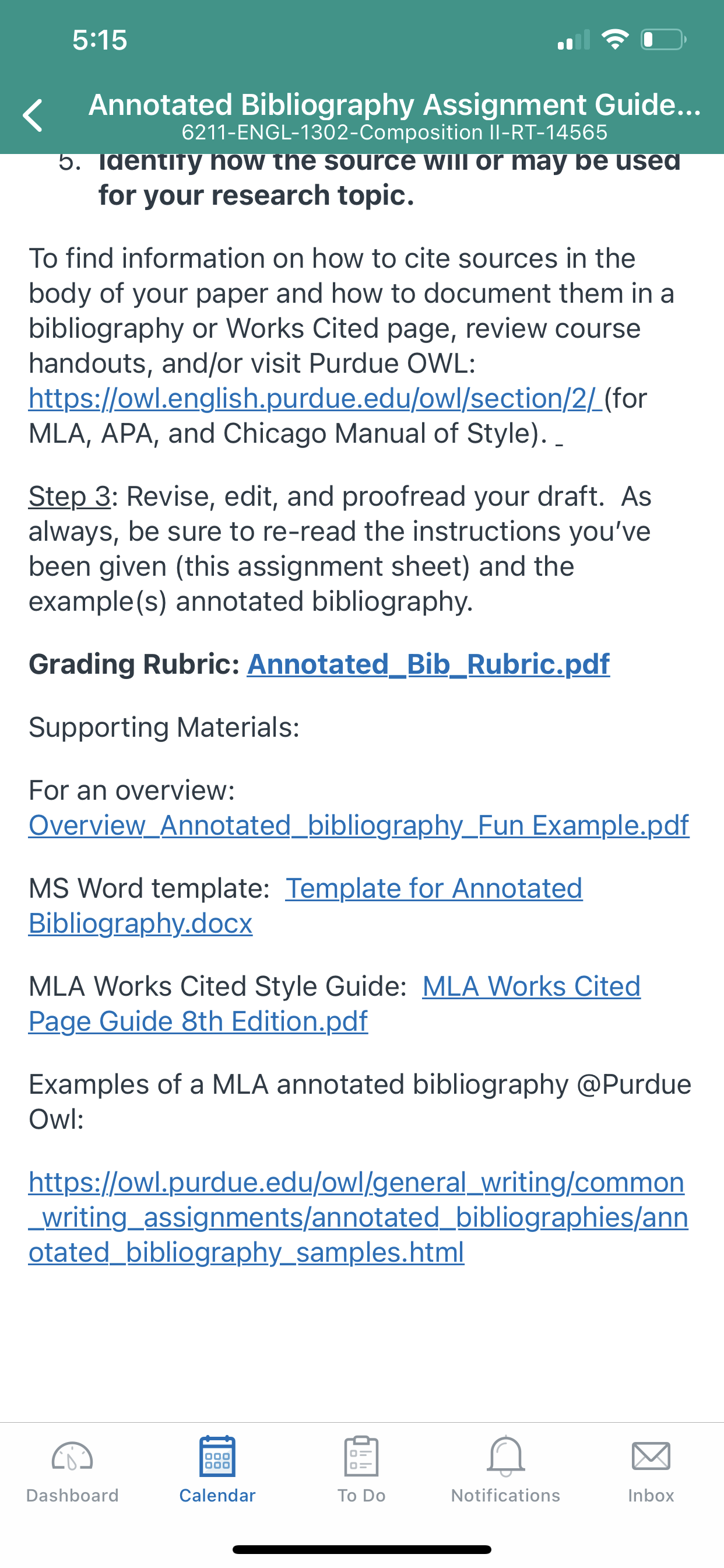Open the Dashboard gauge icon
Screen dimensions: 724x1568
pyautogui.click(x=72, y=1457)
